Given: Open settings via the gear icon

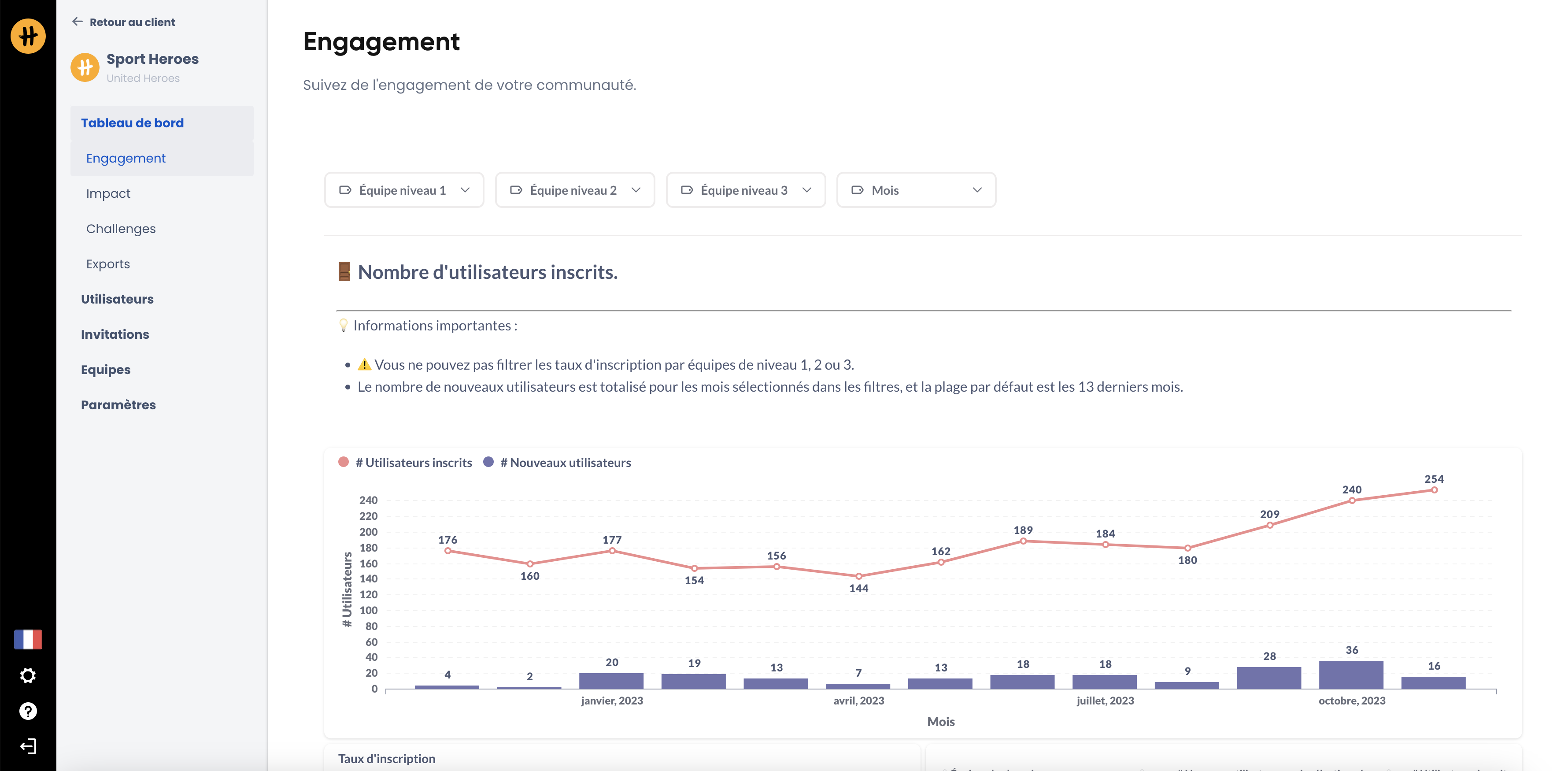Looking at the screenshot, I should point(28,675).
